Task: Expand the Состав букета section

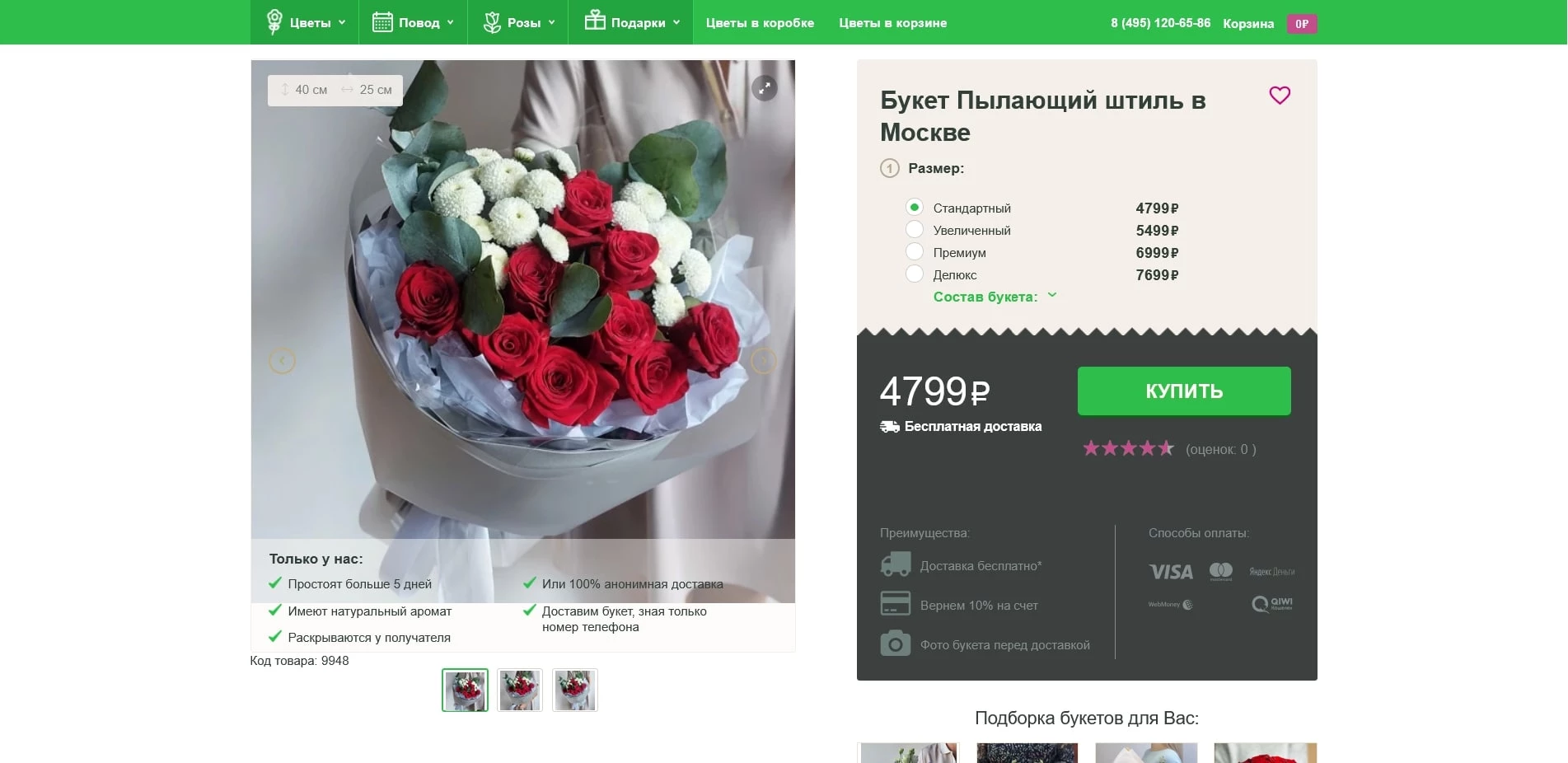Action: pyautogui.click(x=995, y=297)
